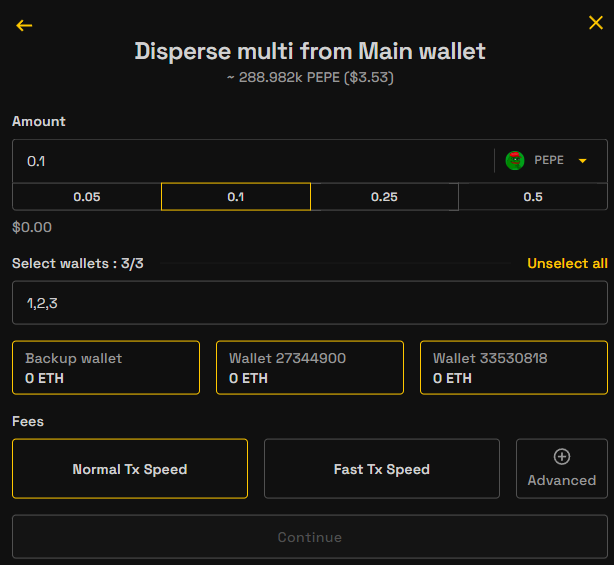Choose the 0.25 amount preset

click(384, 197)
